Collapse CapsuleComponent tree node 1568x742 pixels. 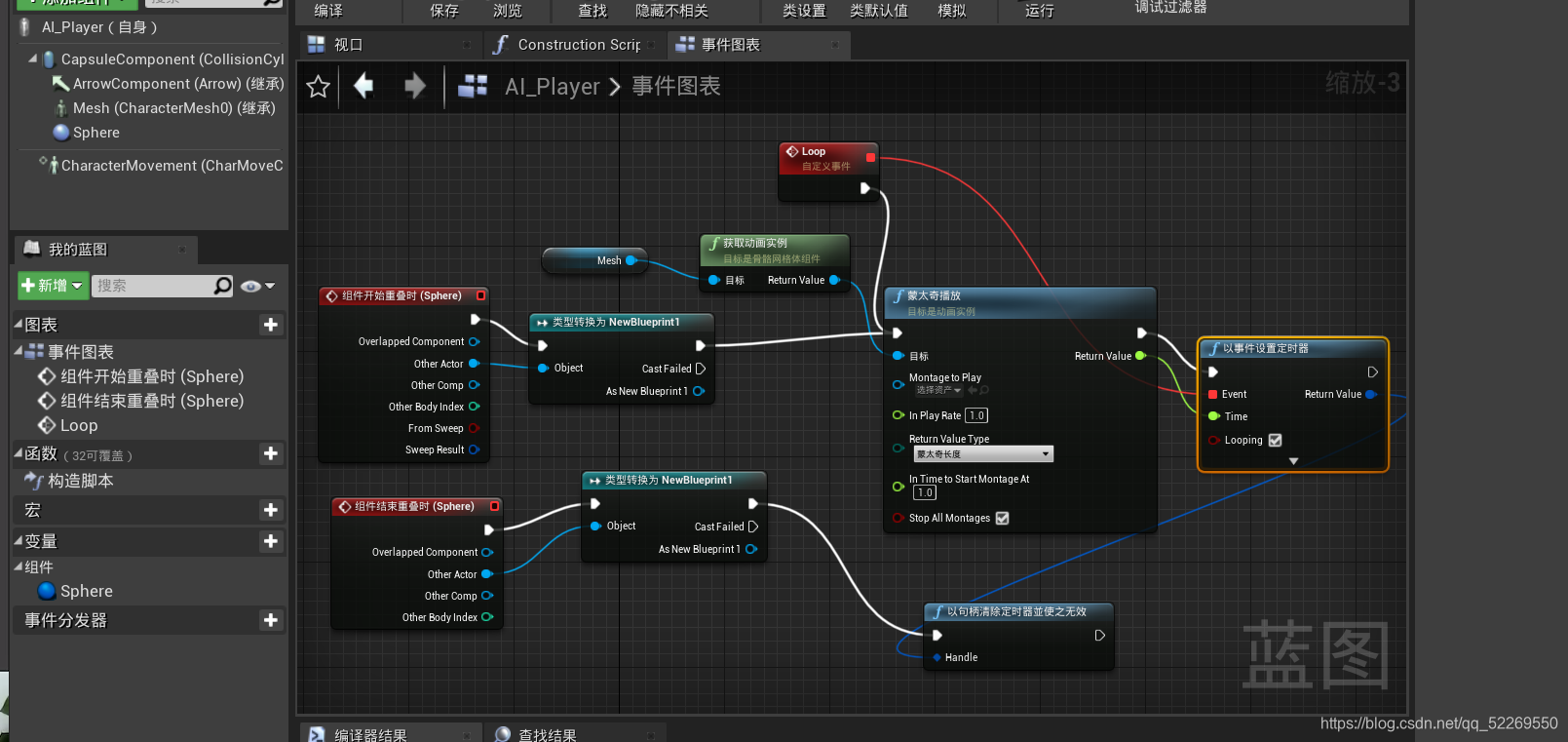[32, 59]
